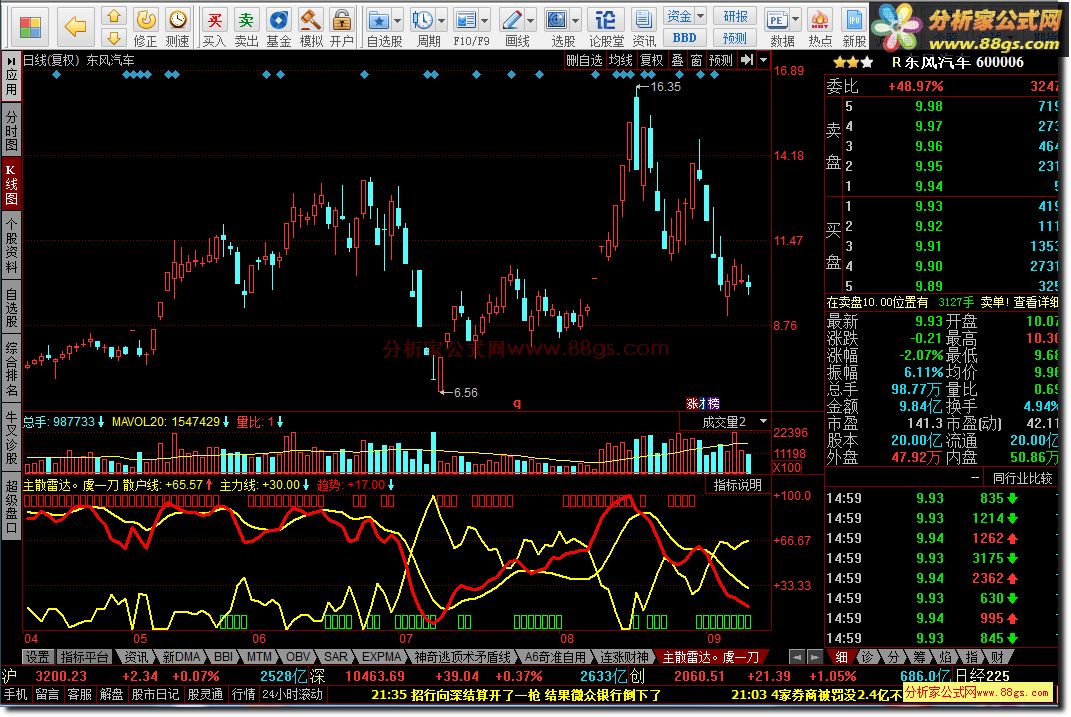Click the 指标说明 button
The image size is (1071, 717).
(x=738, y=485)
